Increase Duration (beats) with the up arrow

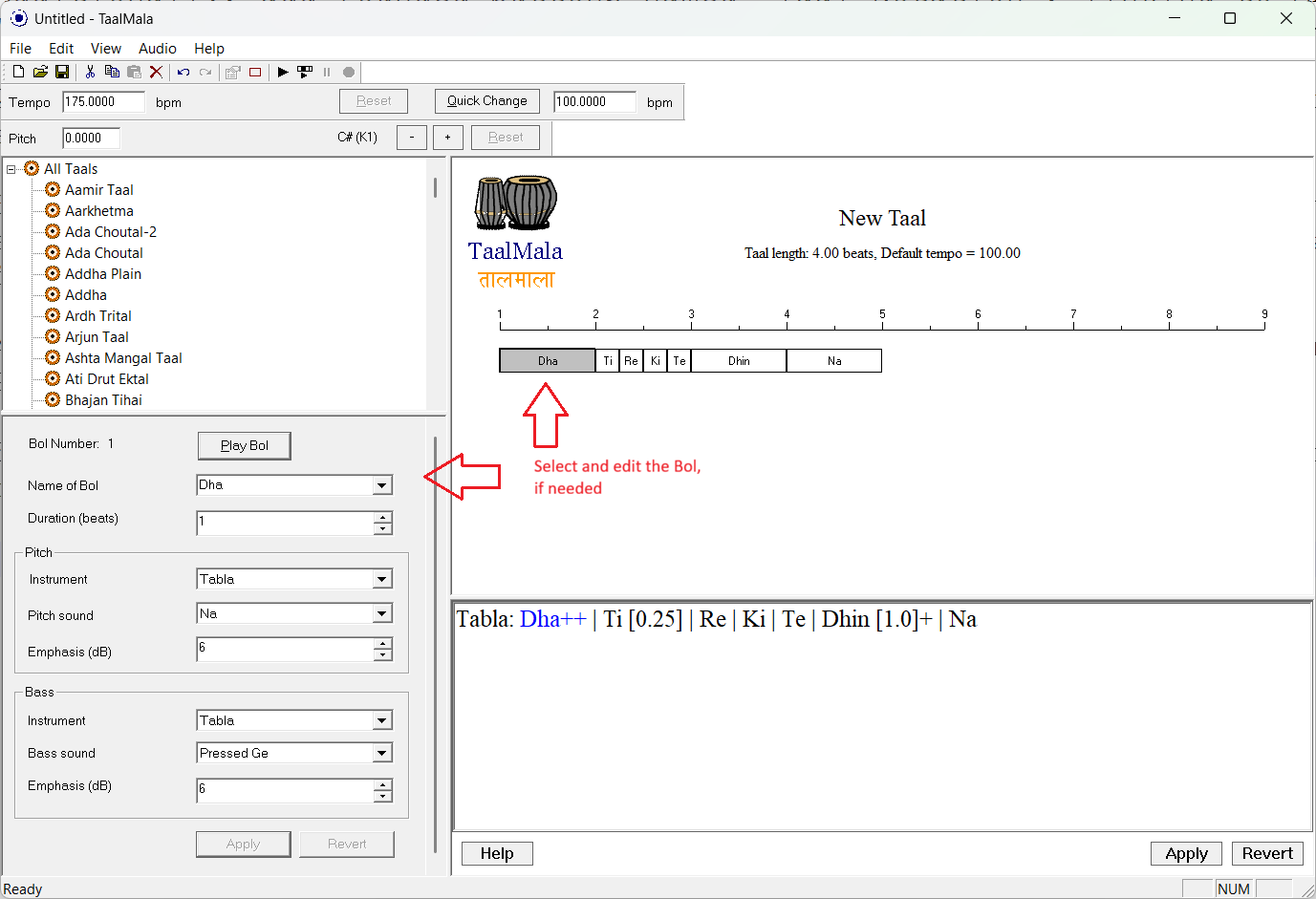tap(382, 518)
